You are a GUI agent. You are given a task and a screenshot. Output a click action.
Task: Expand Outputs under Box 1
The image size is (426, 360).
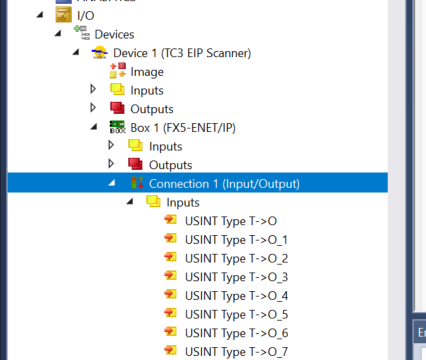111,164
